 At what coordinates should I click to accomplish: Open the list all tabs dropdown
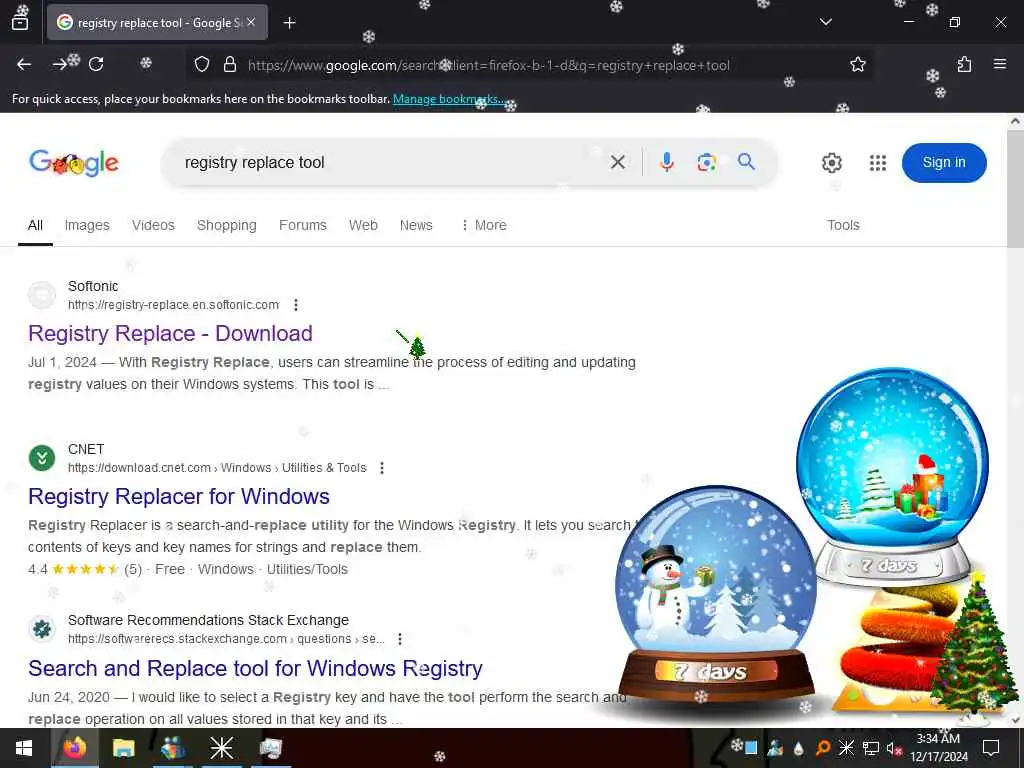(x=825, y=22)
